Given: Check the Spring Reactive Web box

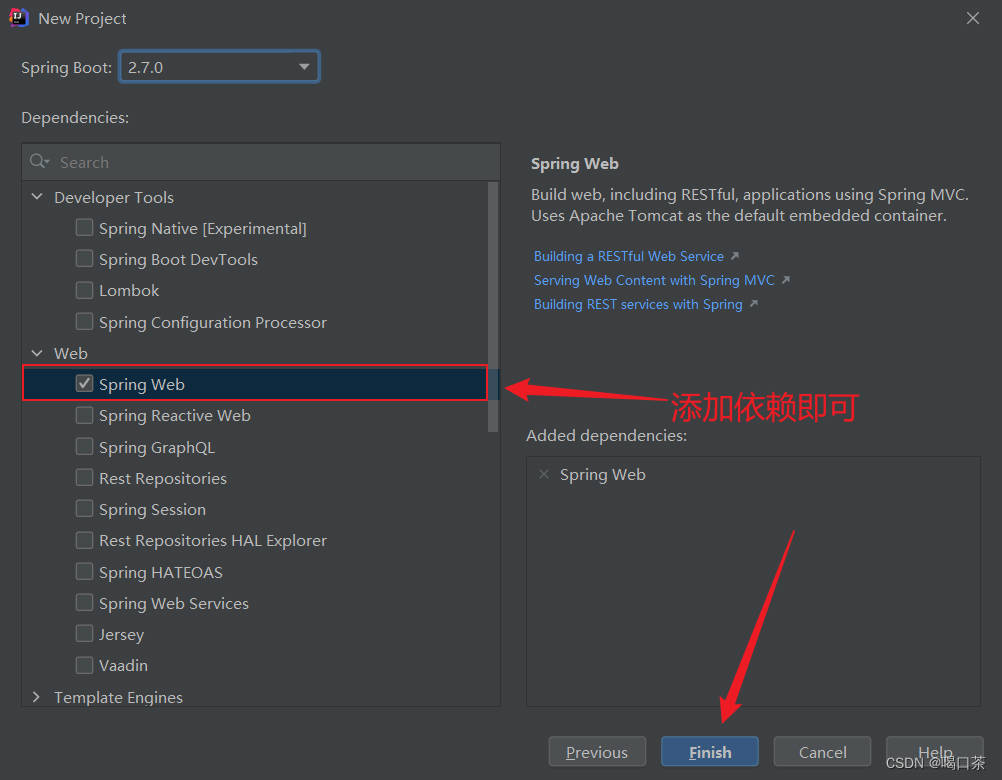Looking at the screenshot, I should [84, 415].
